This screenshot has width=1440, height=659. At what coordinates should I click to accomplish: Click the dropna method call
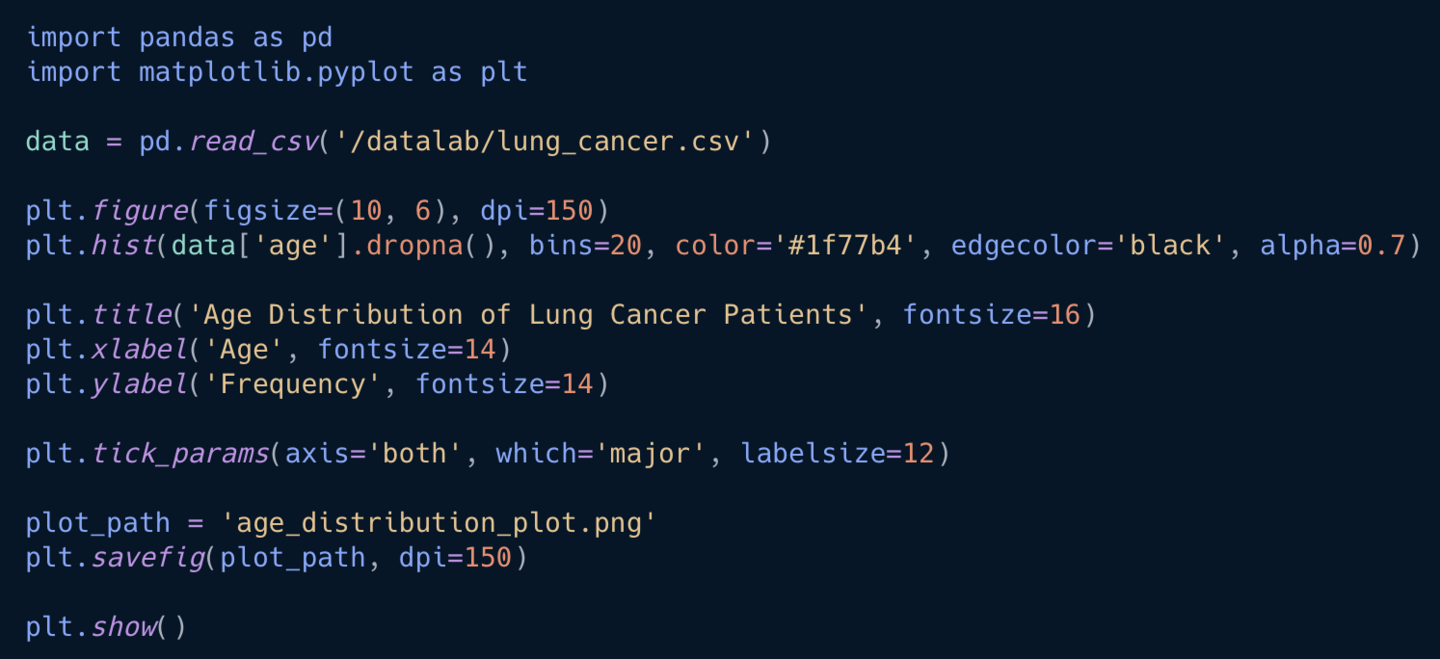pos(414,245)
